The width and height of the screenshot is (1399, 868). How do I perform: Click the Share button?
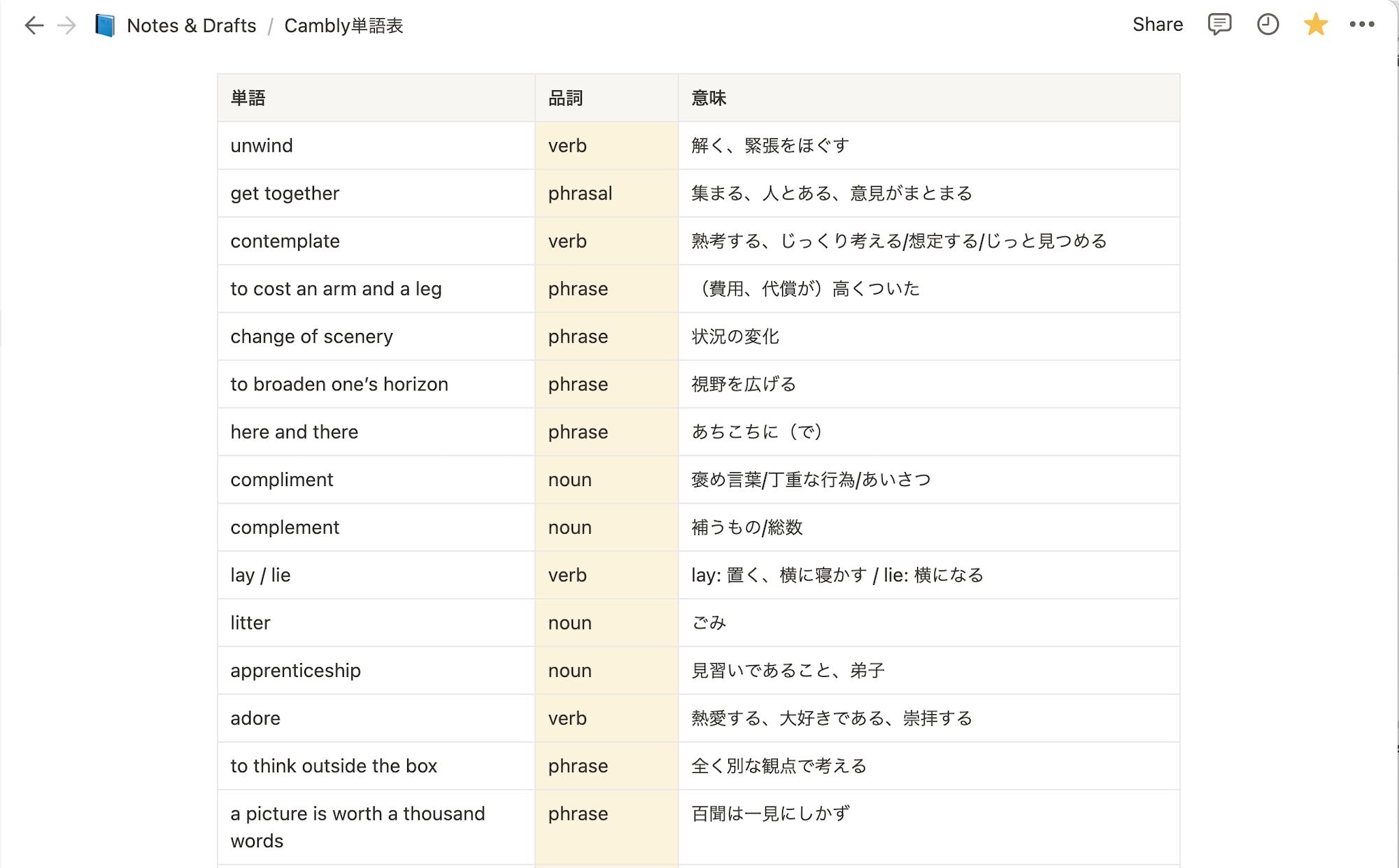[x=1158, y=25]
